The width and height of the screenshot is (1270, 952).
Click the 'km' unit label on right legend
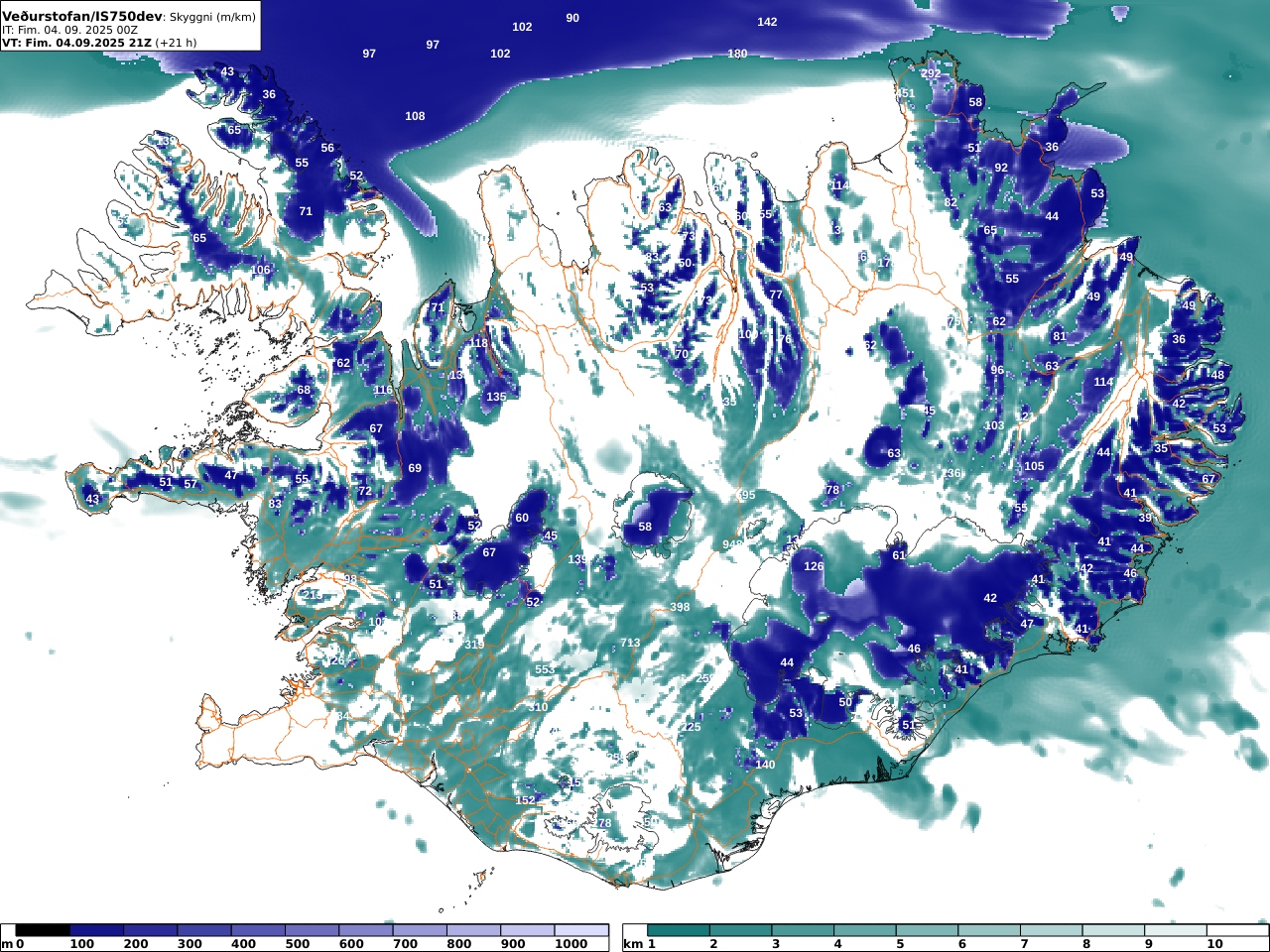(x=632, y=944)
